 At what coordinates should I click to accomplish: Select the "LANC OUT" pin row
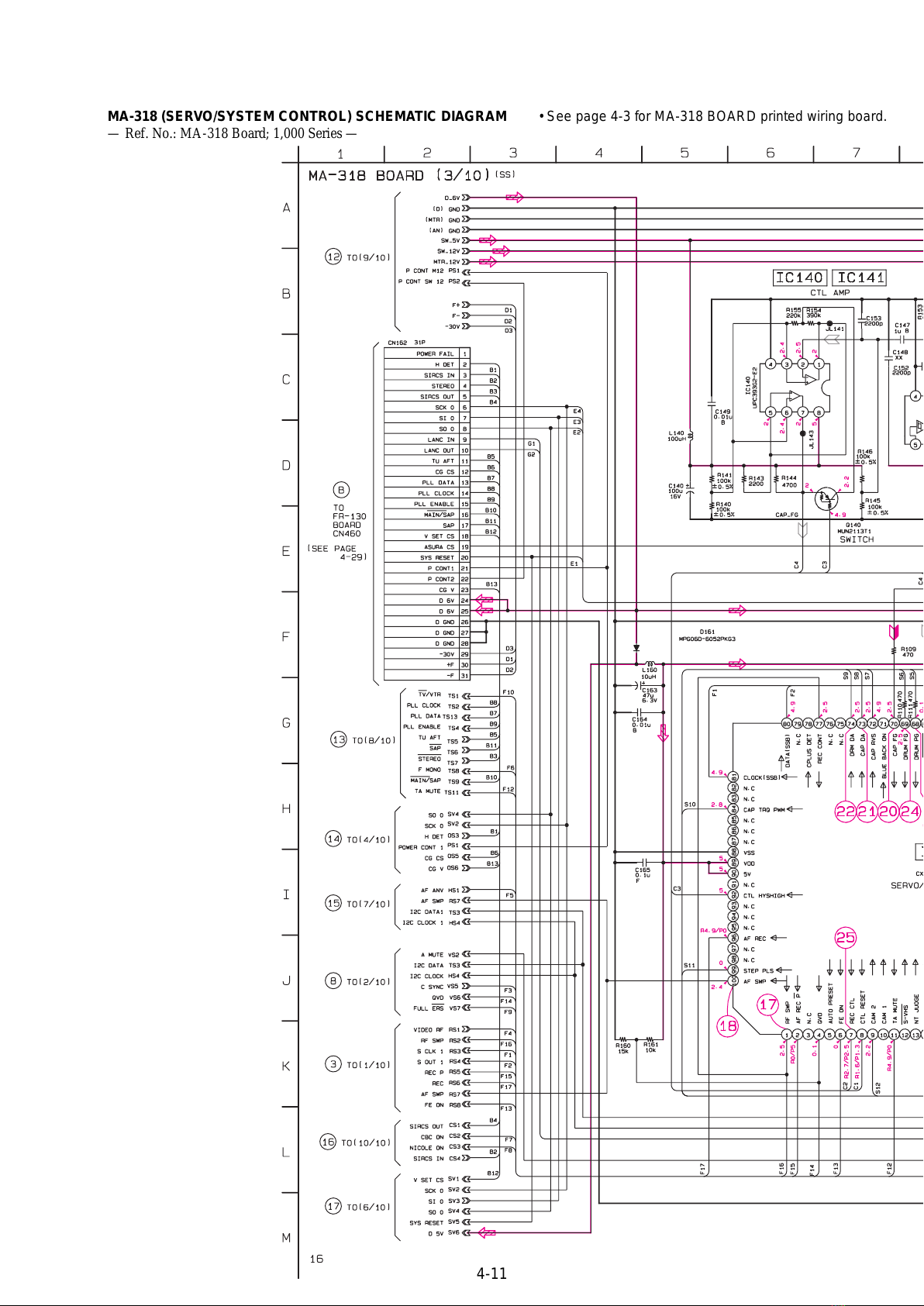(x=427, y=450)
